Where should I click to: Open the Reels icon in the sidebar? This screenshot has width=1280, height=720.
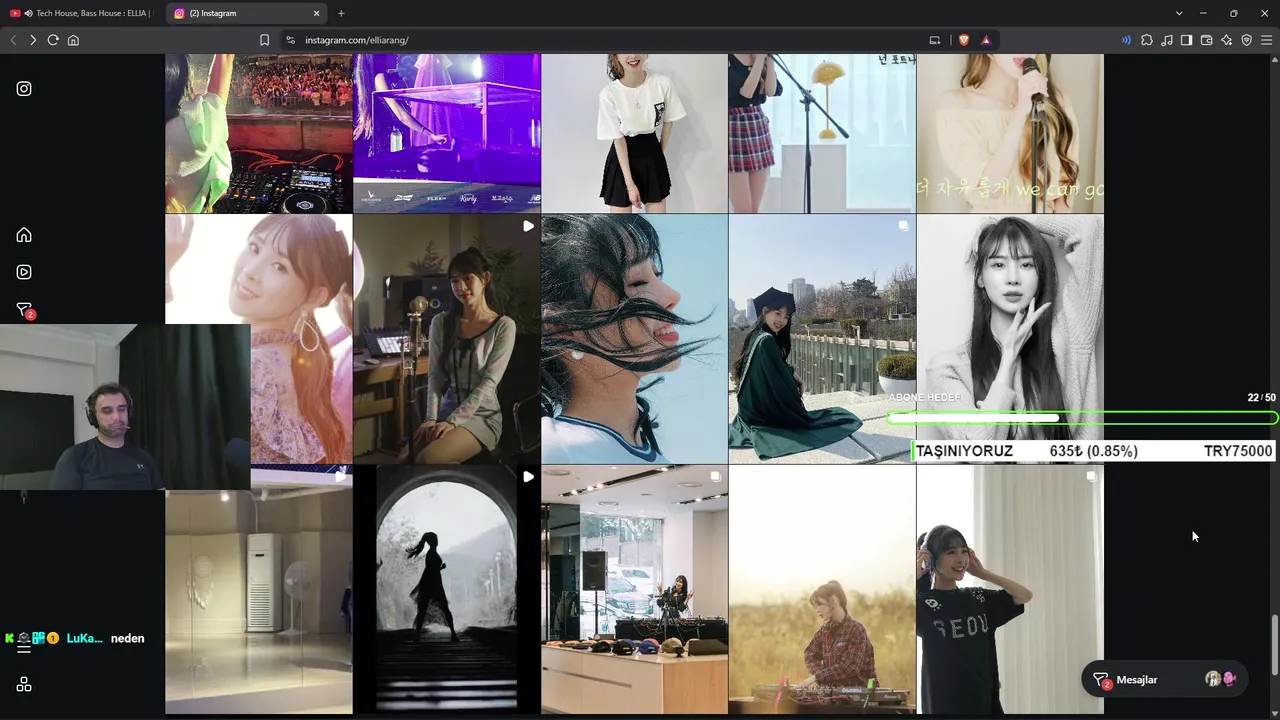click(x=24, y=272)
